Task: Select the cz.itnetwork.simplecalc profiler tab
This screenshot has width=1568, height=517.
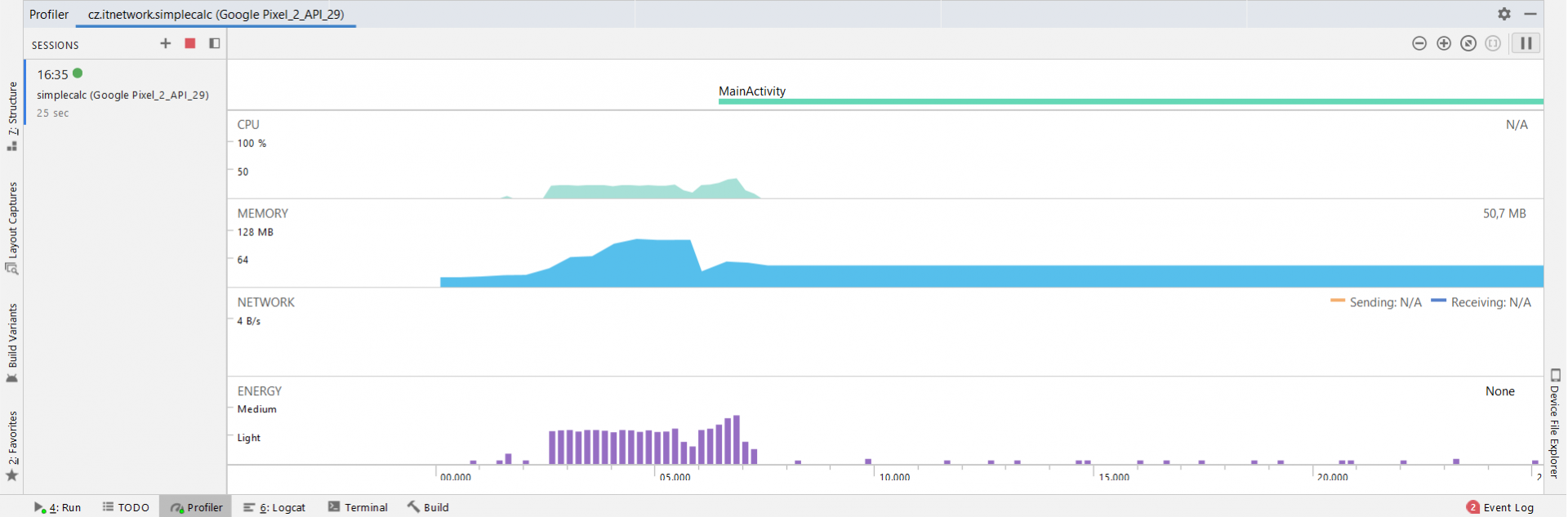Action: pos(216,15)
